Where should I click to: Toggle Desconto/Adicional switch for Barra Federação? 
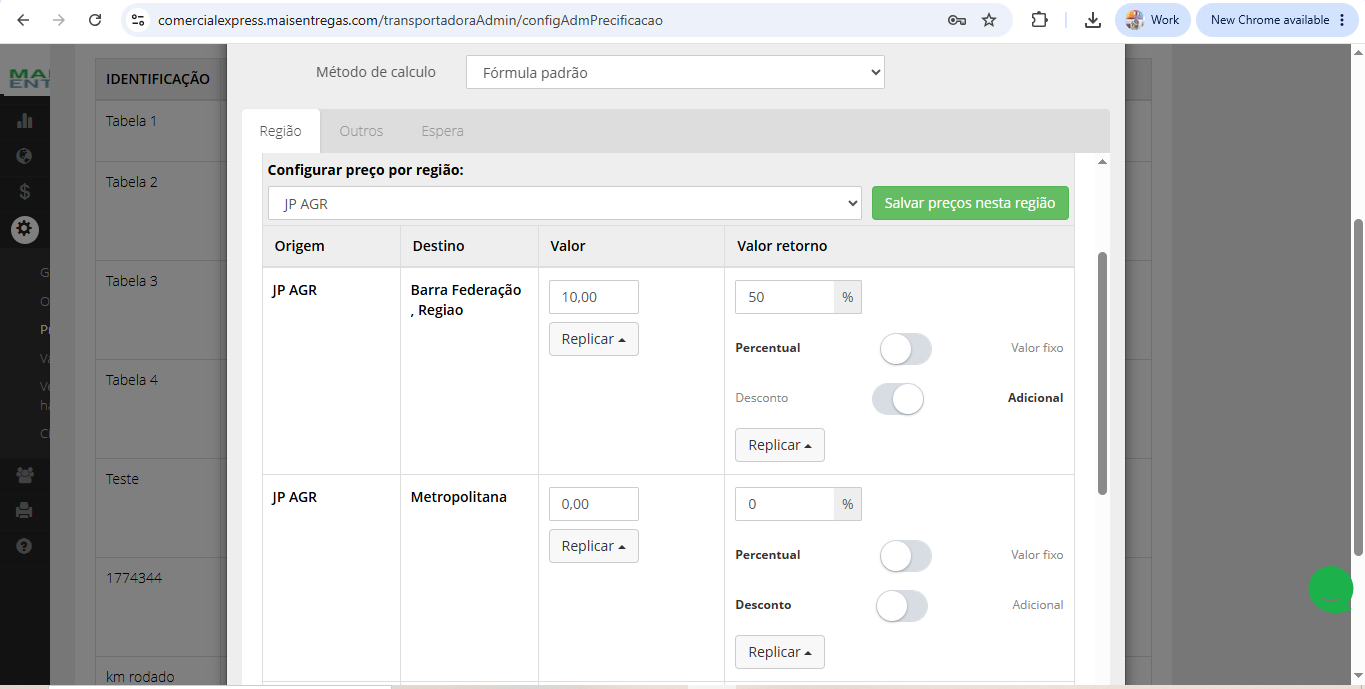click(898, 399)
